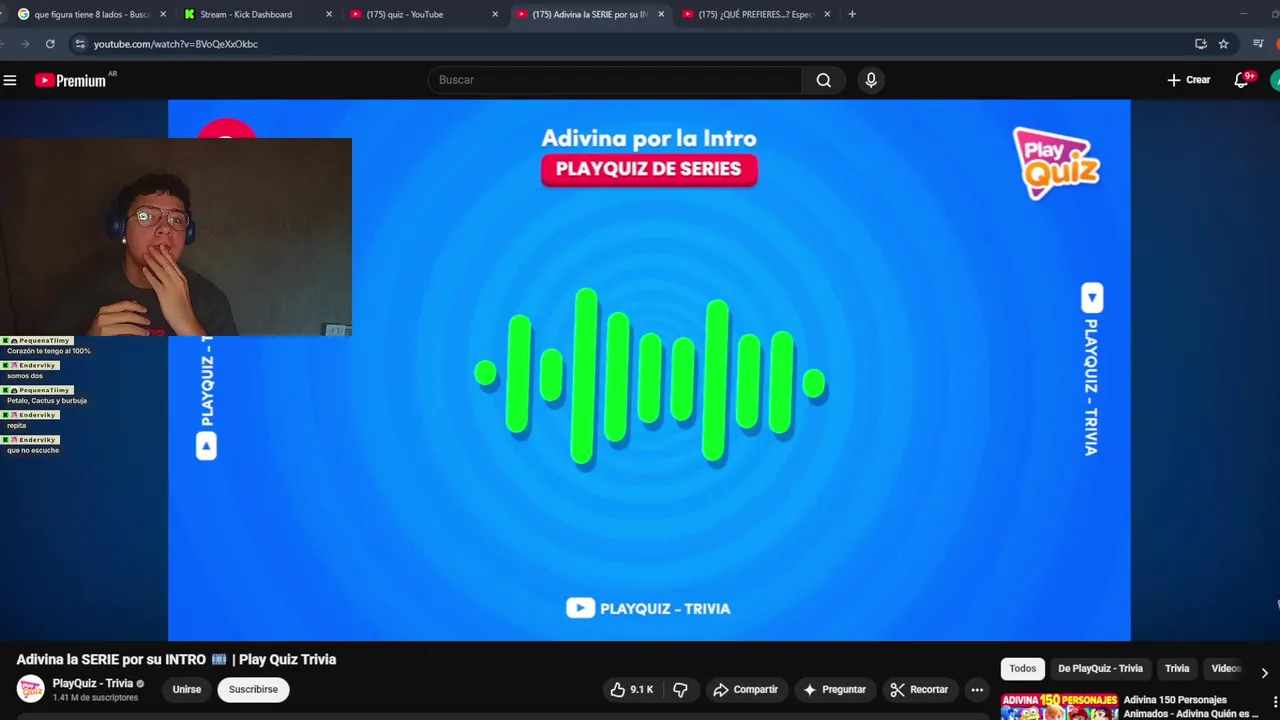Start voice search with microphone icon
The width and height of the screenshot is (1280, 720).
pos(871,80)
